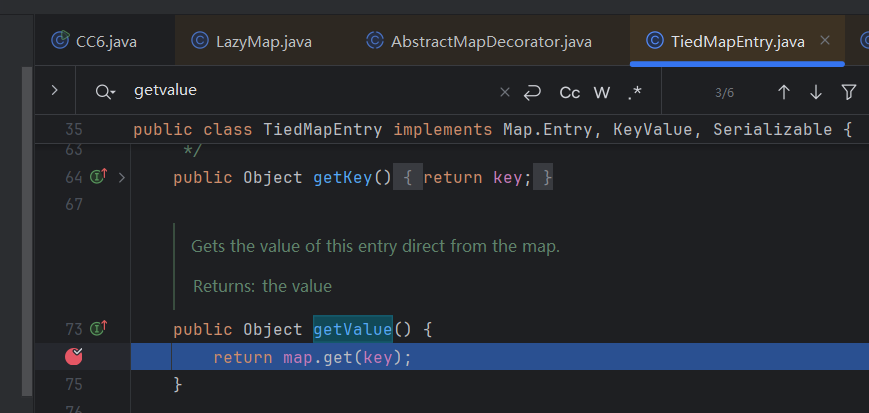Viewport: 869px width, 413px height.
Task: Open the search filter funnel icon
Action: coord(848,92)
